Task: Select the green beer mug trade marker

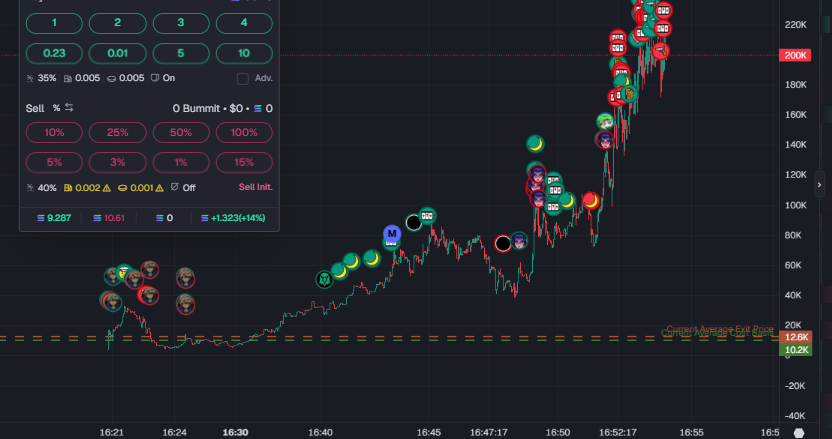Action: [x=629, y=94]
